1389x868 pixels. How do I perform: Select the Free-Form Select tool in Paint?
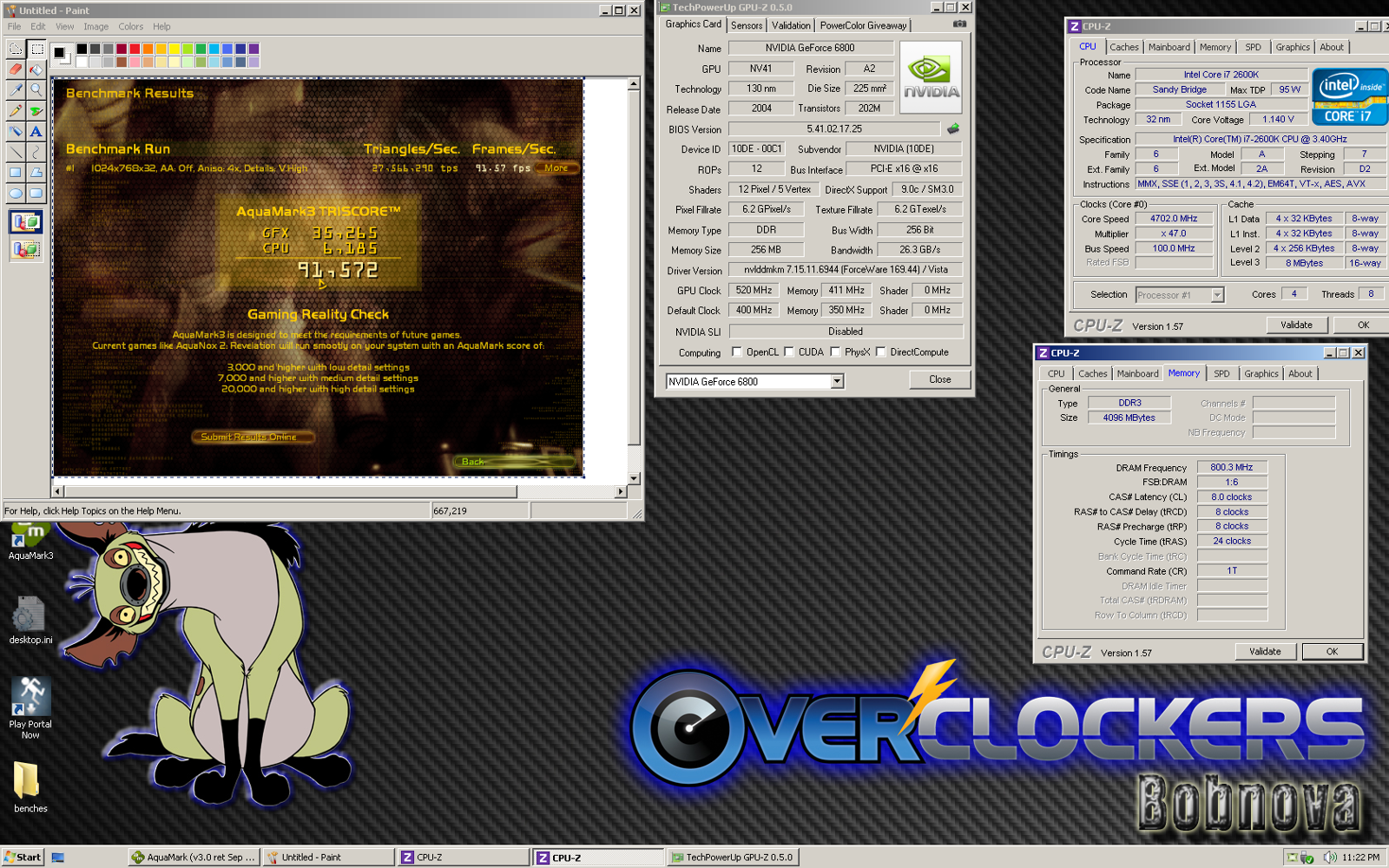pyautogui.click(x=16, y=49)
